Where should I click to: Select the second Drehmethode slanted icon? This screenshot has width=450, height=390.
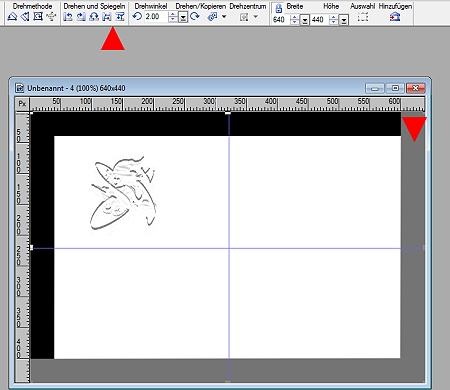pos(25,16)
